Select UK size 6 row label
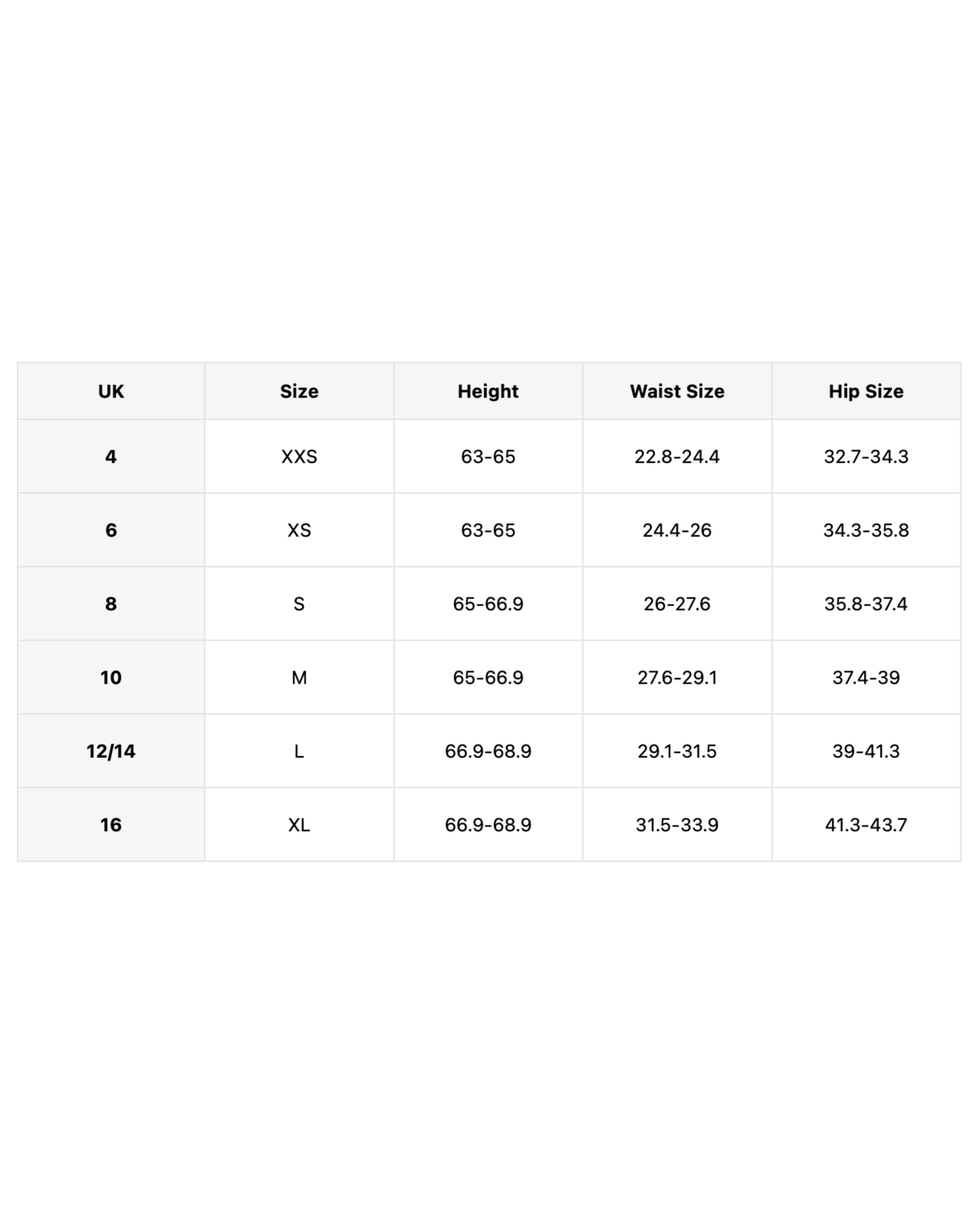Viewport: 980px width, 1225px height. (x=111, y=530)
